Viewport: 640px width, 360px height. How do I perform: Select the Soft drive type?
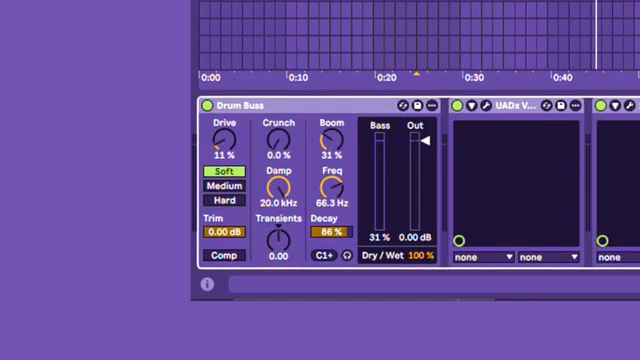pyautogui.click(x=224, y=171)
